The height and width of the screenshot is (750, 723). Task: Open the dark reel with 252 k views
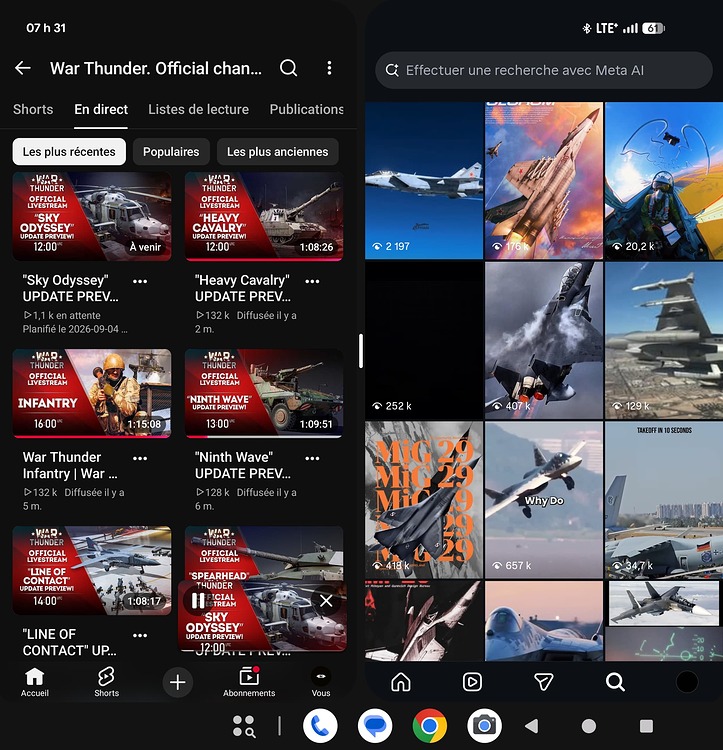coord(424,340)
